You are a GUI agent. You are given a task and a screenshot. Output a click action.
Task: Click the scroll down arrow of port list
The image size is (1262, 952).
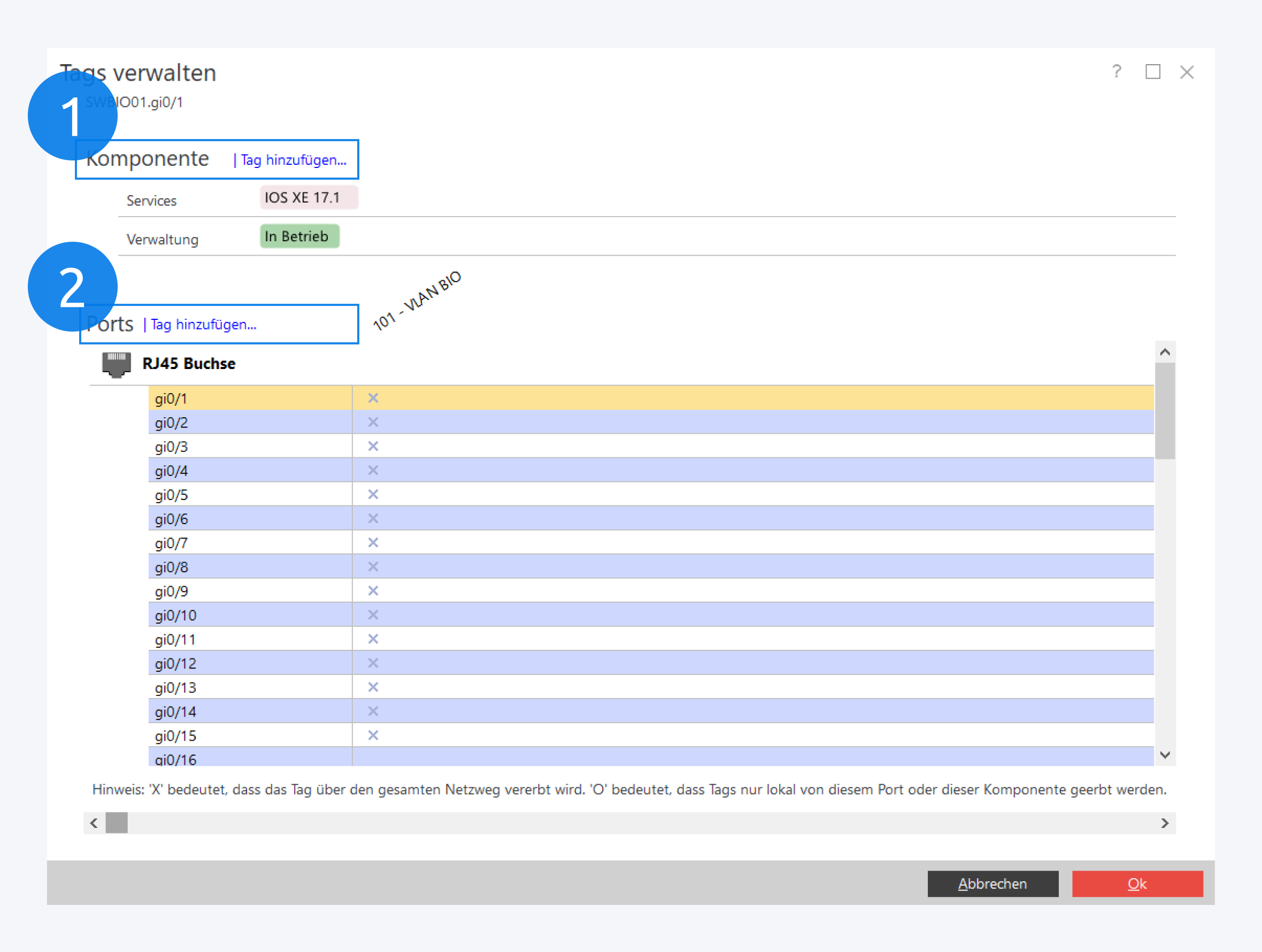(x=1165, y=755)
